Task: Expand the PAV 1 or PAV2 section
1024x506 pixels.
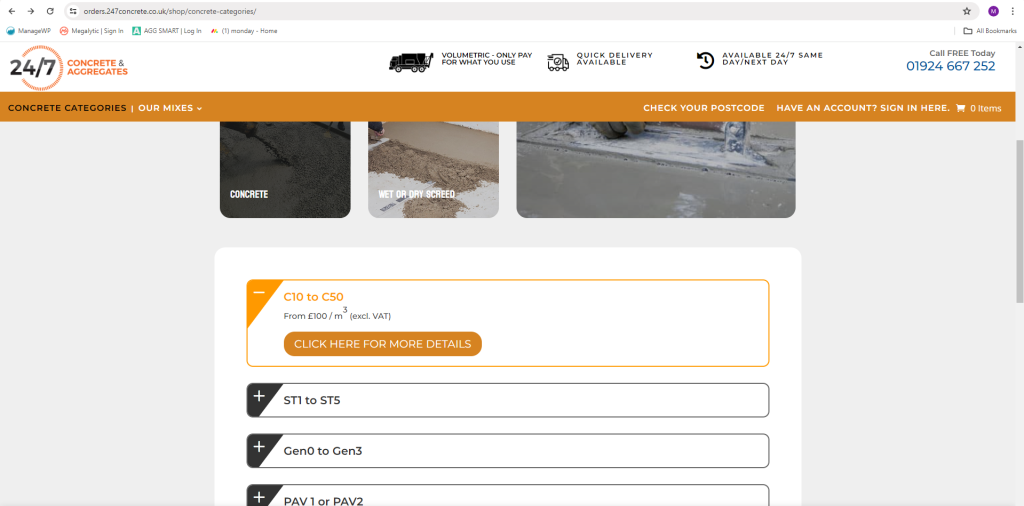Action: coord(259,496)
